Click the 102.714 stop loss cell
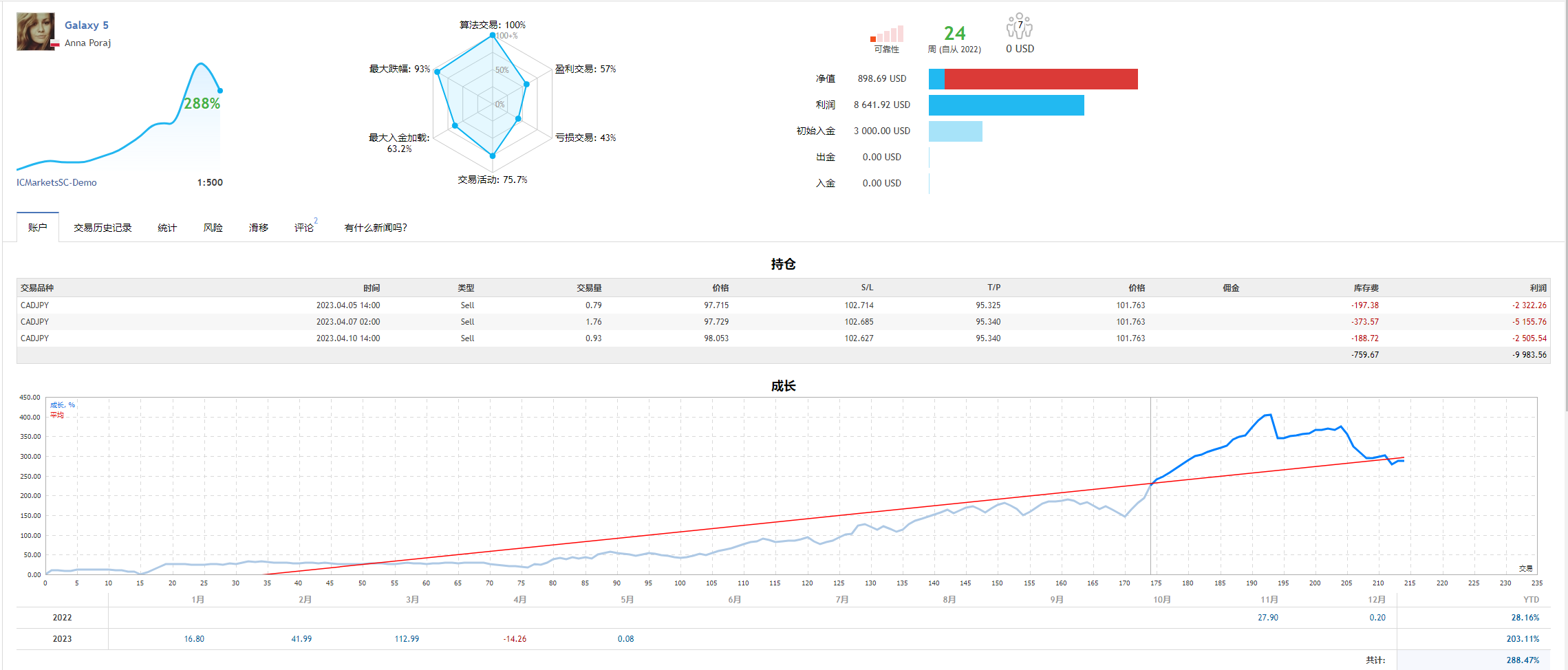This screenshot has width=1568, height=670. (x=859, y=305)
